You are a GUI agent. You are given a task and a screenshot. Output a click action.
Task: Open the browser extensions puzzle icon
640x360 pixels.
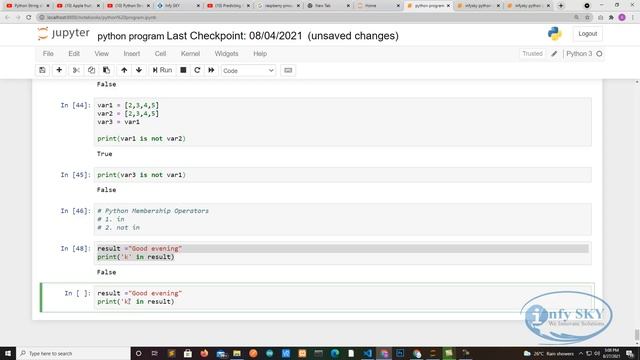point(611,18)
